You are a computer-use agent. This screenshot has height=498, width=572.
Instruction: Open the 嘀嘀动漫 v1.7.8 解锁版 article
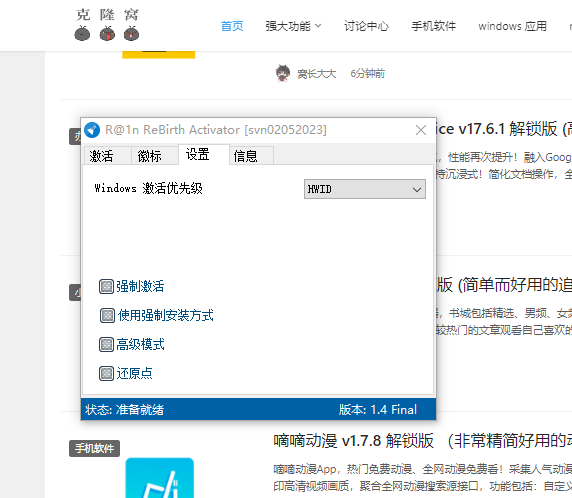(x=422, y=441)
